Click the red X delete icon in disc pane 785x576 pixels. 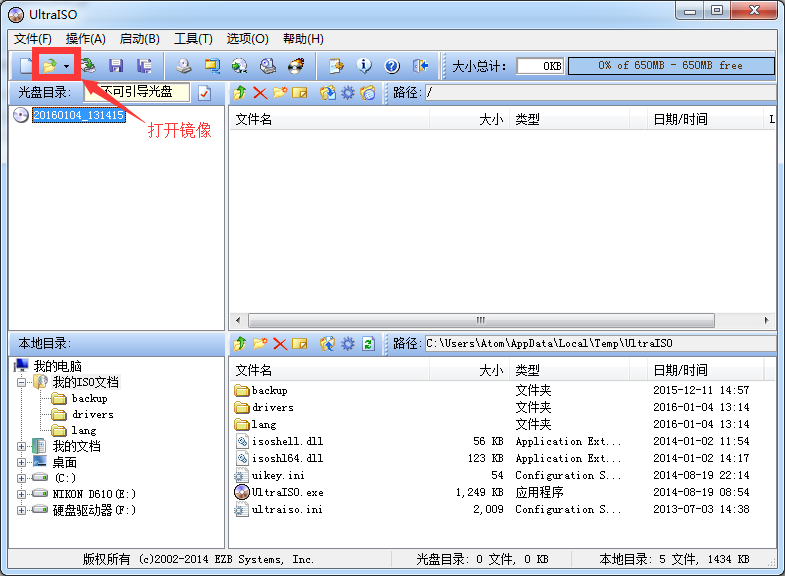260,93
